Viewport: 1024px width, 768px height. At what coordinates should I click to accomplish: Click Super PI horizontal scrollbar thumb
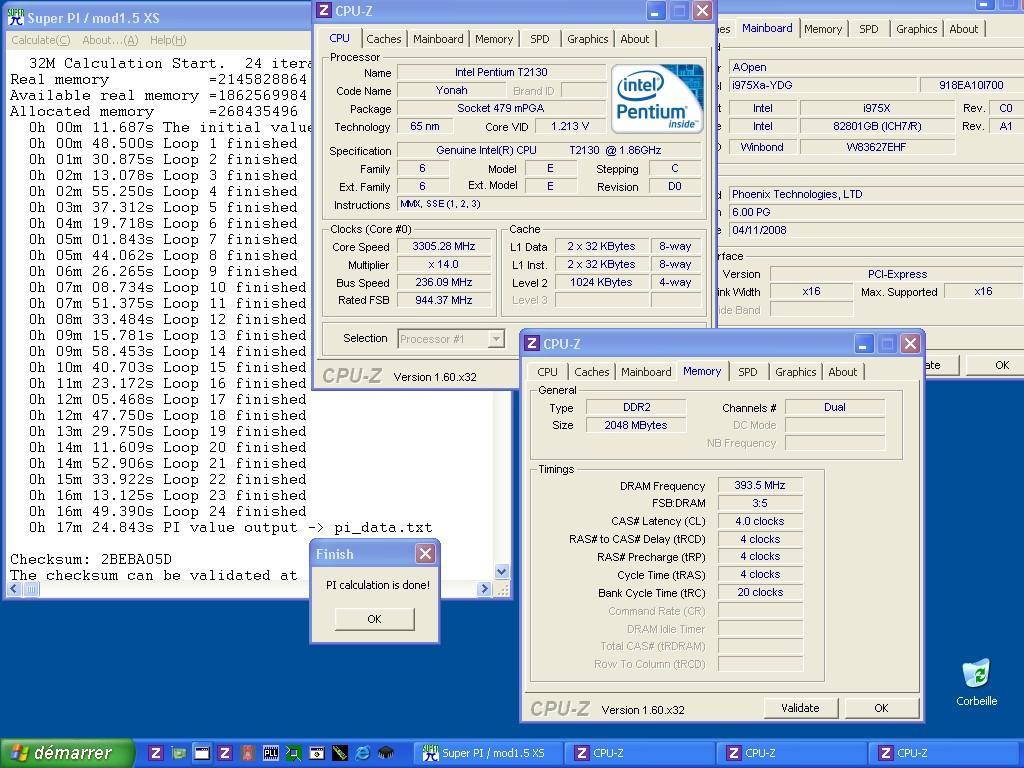click(x=31, y=588)
